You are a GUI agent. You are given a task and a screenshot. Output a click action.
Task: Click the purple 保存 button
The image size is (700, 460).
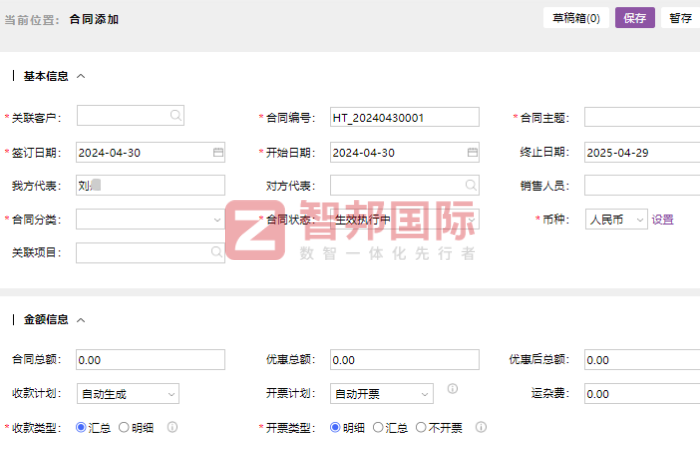(634, 18)
